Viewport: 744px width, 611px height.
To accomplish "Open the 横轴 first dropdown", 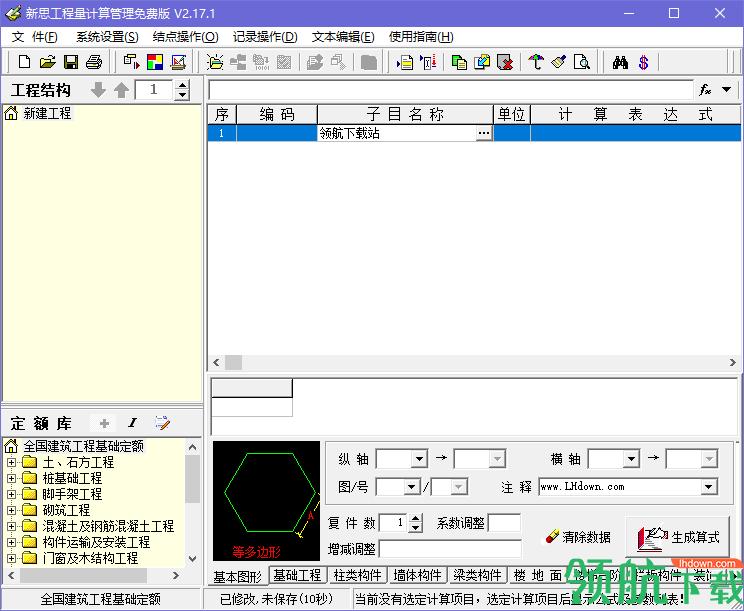I will coord(631,459).
